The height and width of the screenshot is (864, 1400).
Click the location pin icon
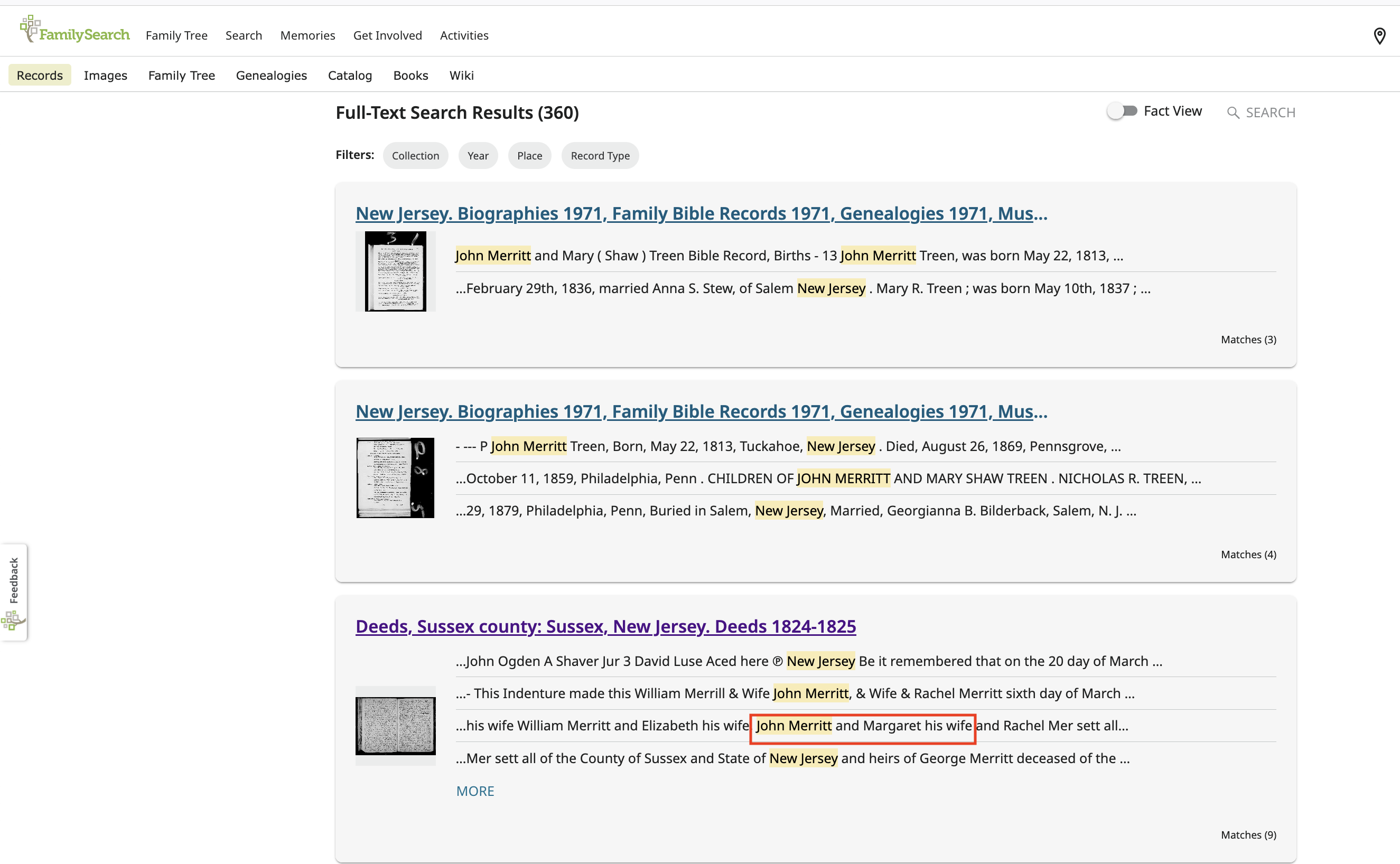pyautogui.click(x=1379, y=36)
